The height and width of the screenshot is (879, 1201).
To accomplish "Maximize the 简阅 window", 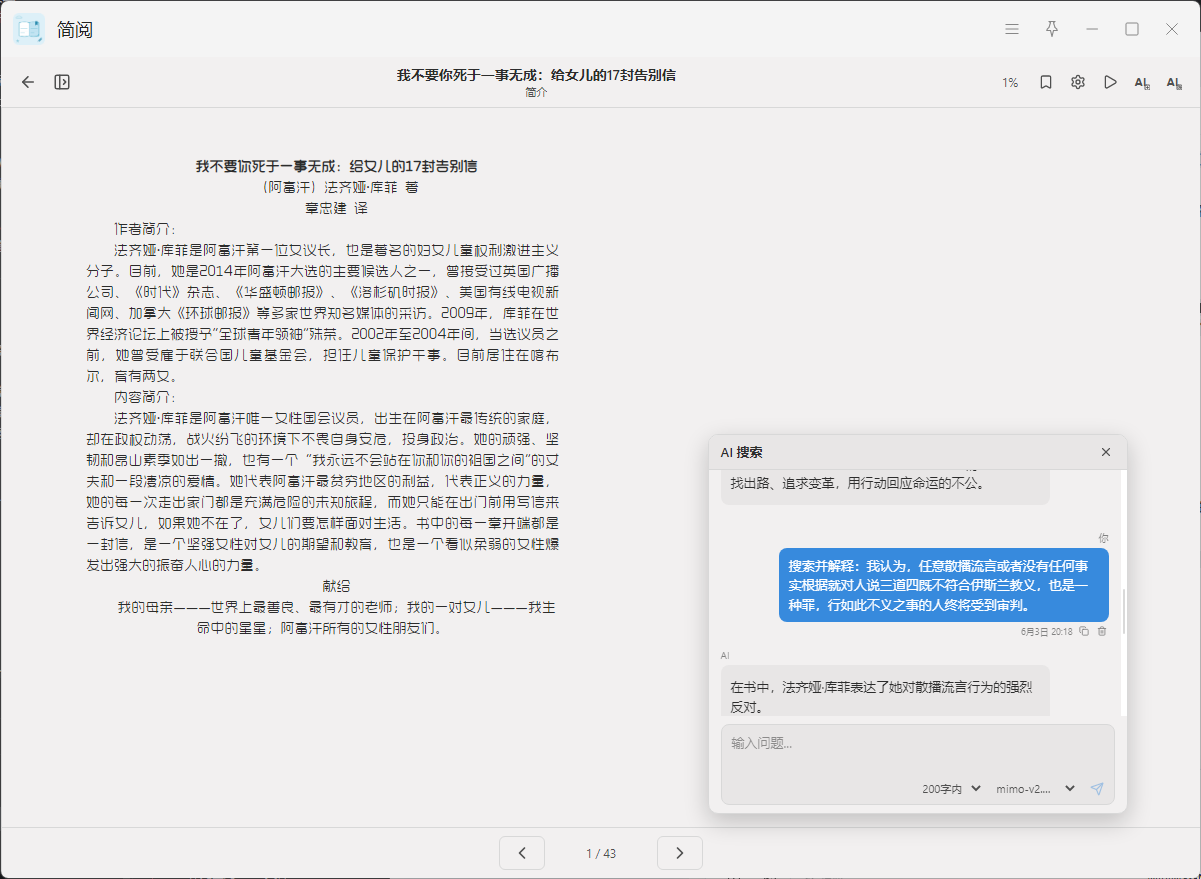I will point(1132,29).
